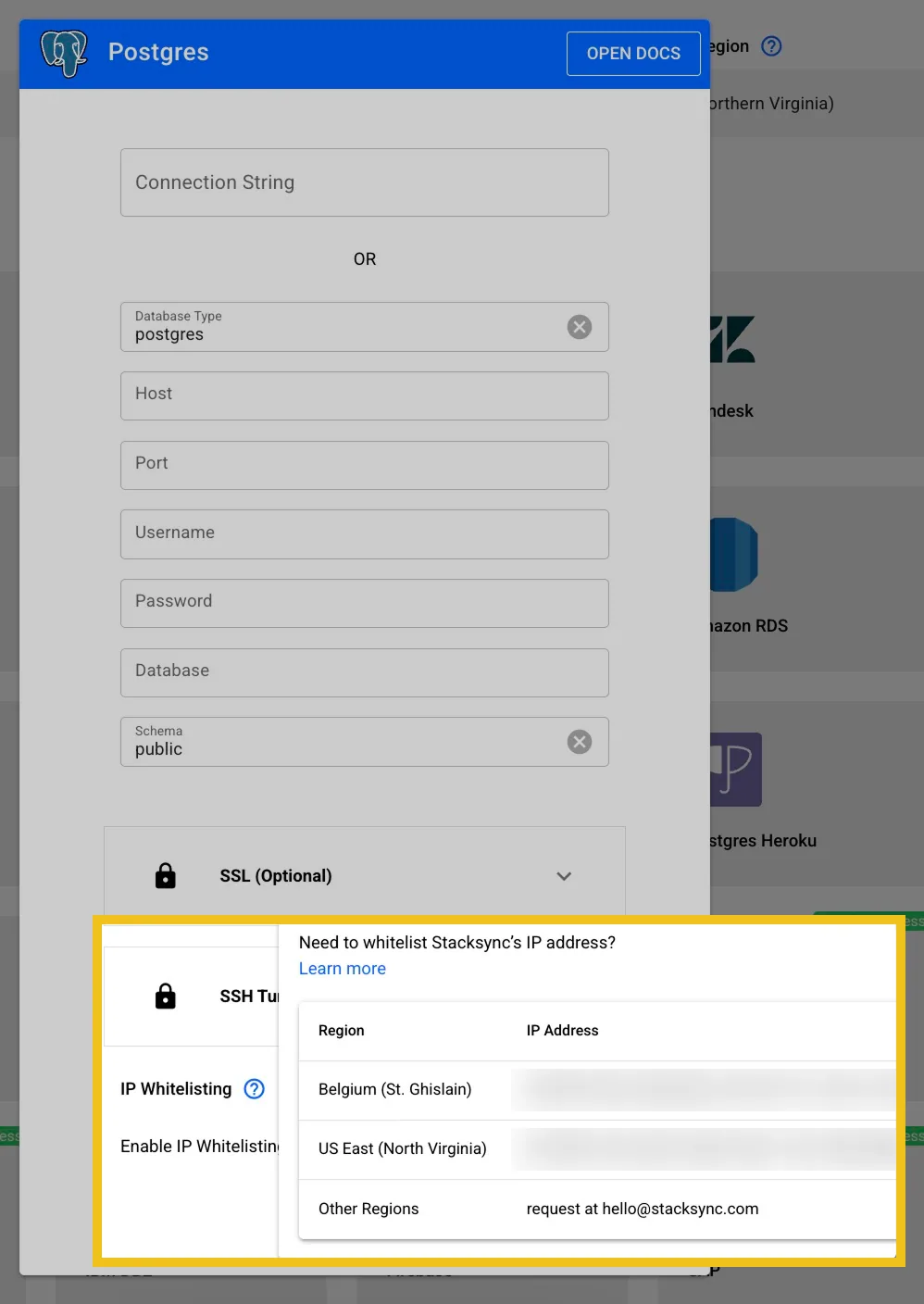
Task: Click the Enable IP Whitelisting label
Action: pyautogui.click(x=200, y=1147)
